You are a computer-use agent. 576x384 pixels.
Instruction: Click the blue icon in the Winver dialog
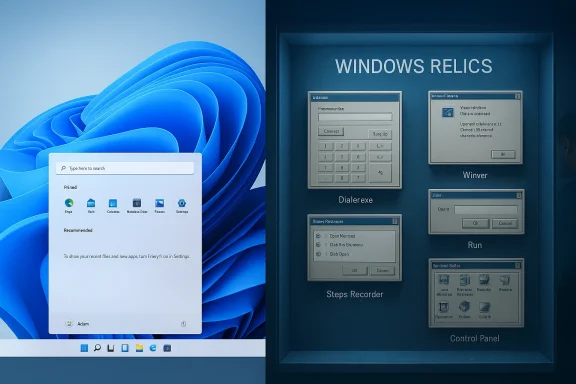pyautogui.click(x=447, y=112)
